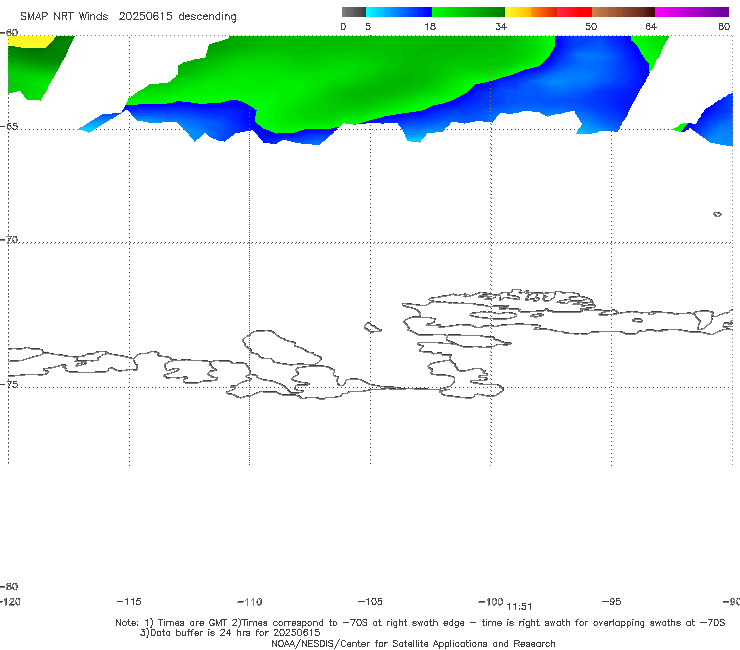
Task: Click the color bar label "34"
Action: (501, 27)
